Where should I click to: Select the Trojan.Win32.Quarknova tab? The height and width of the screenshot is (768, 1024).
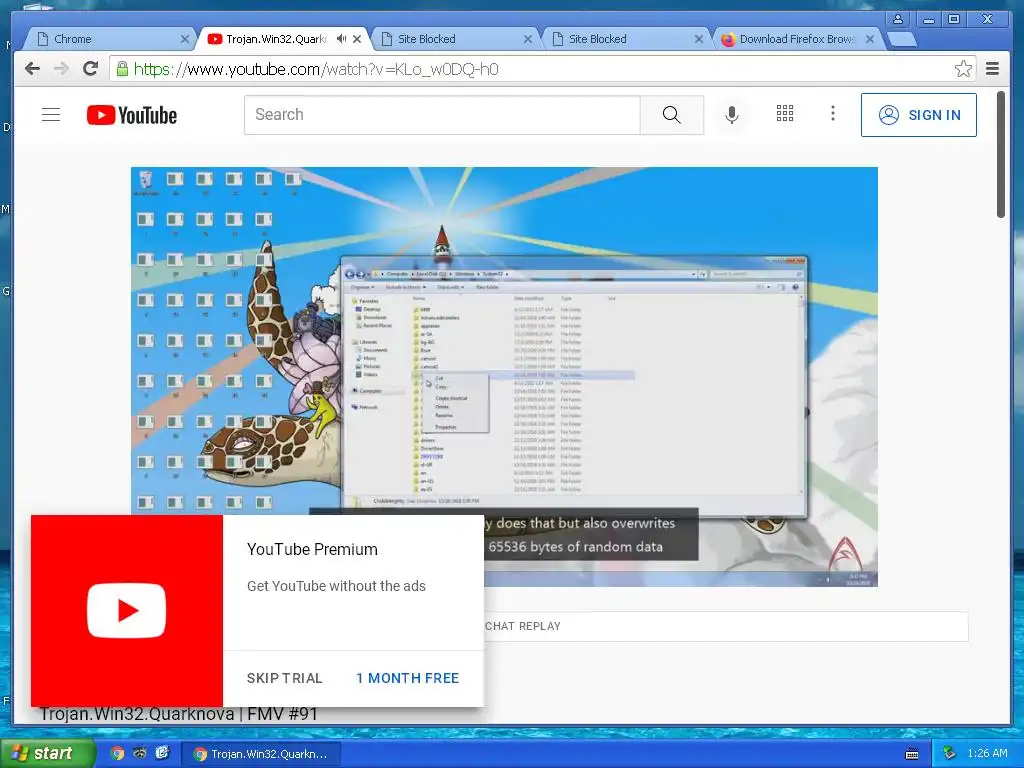coord(276,39)
